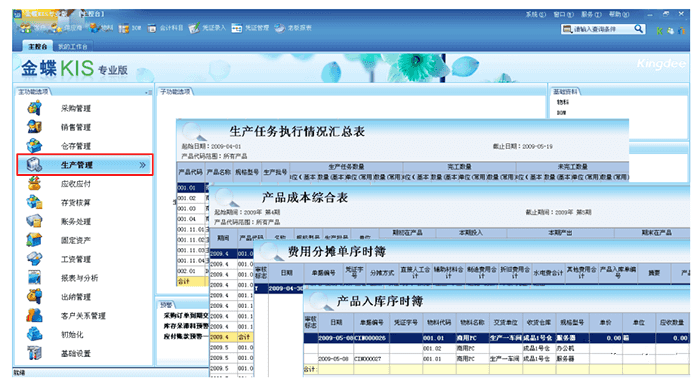The height and width of the screenshot is (384, 700).
Task: Switch to the 我的工作台 tab
Action: 73,46
